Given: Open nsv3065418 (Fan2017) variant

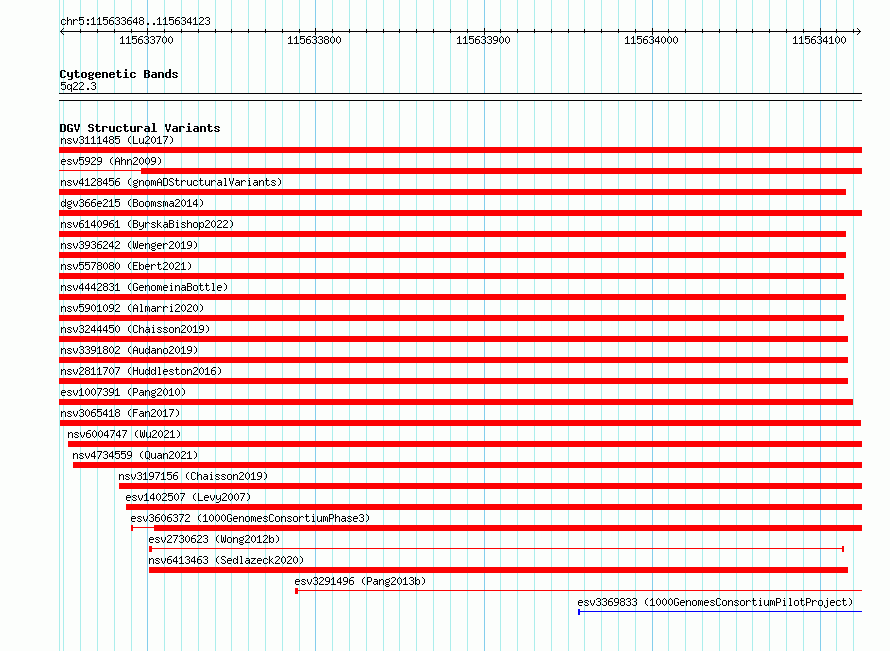Looking at the screenshot, I should pos(120,413).
